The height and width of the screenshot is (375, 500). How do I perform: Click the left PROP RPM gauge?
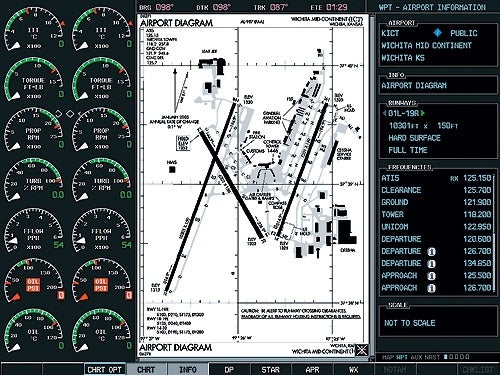click(x=34, y=130)
